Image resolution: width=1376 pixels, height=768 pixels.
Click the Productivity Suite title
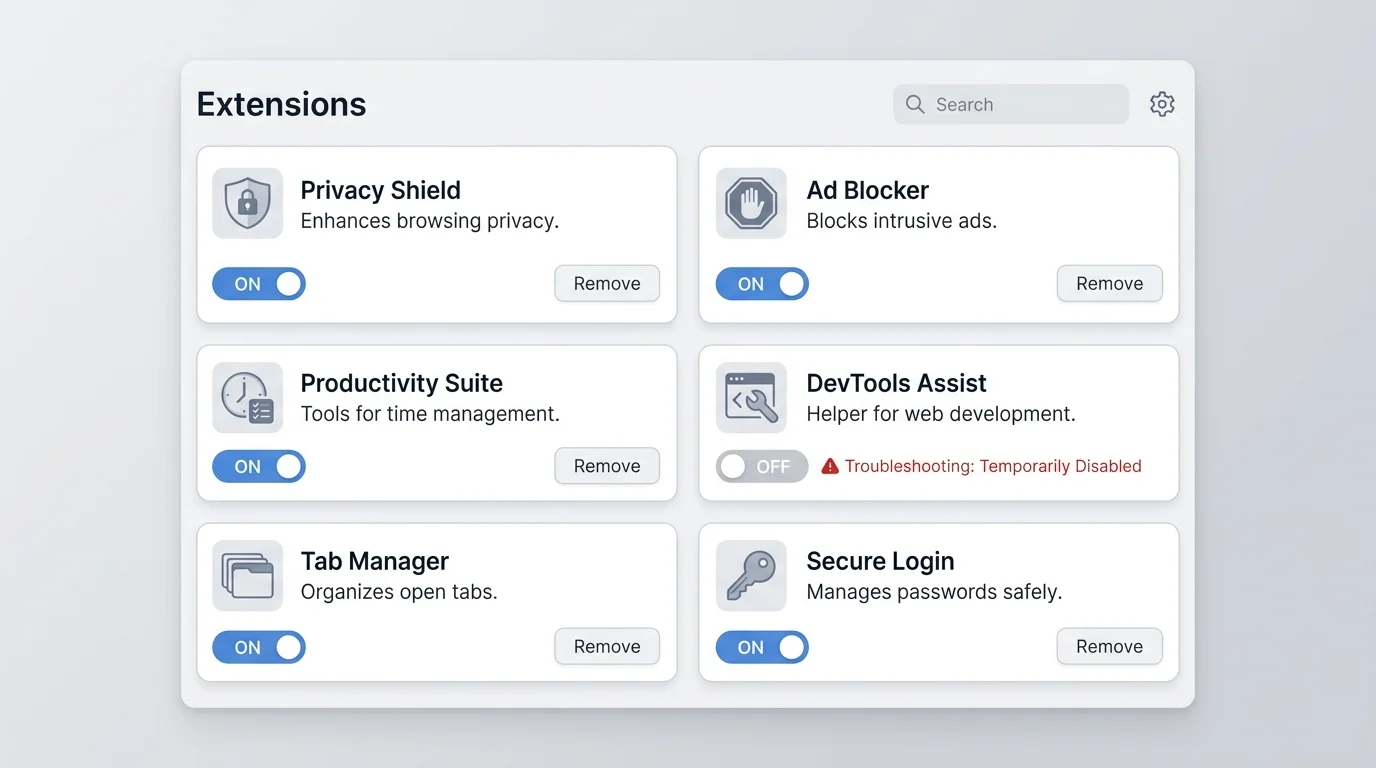pos(402,383)
